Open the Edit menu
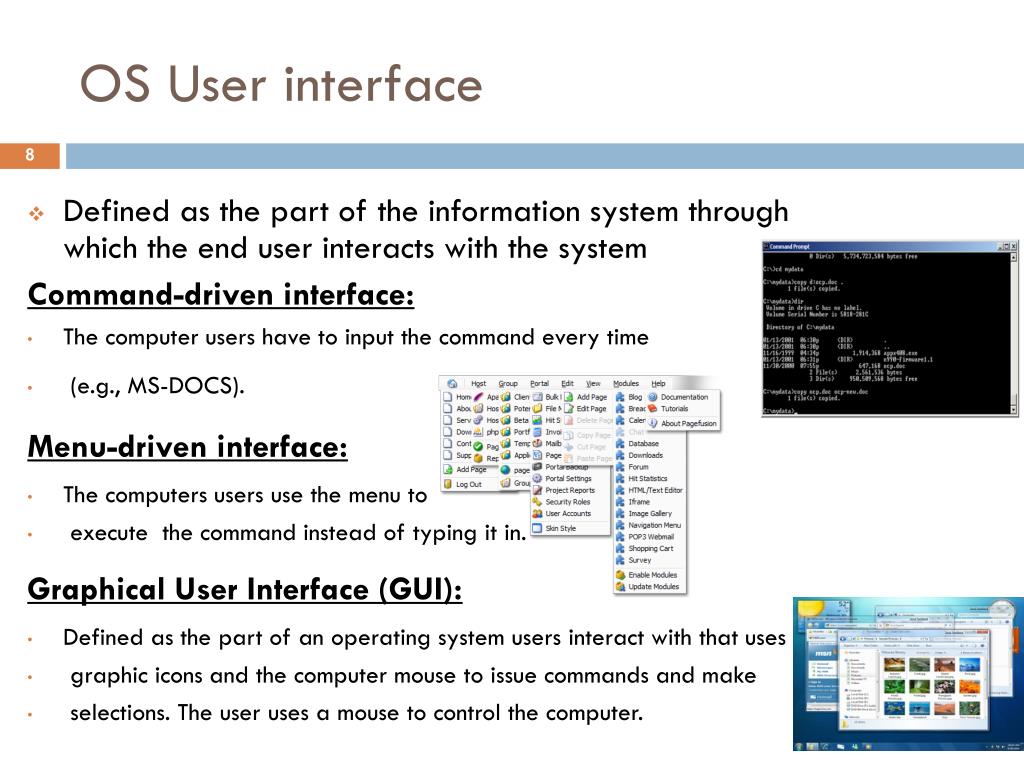The image size is (1024, 768). (x=568, y=383)
